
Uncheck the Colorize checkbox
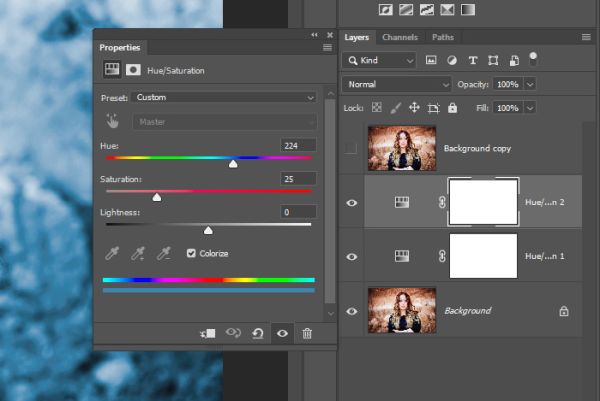pyautogui.click(x=191, y=253)
